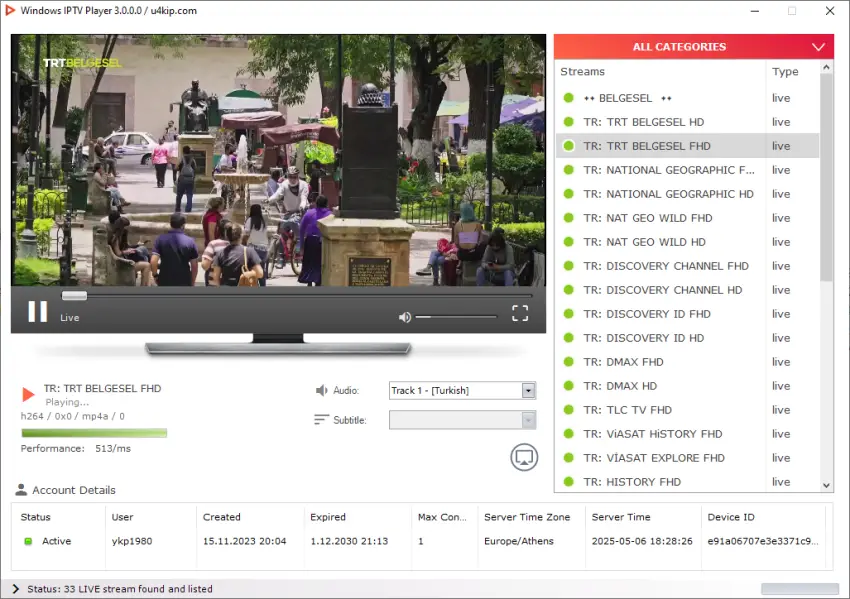Viewport: 850px width, 599px height.
Task: Click scroll up arrow in streams list
Action: pyautogui.click(x=826, y=68)
